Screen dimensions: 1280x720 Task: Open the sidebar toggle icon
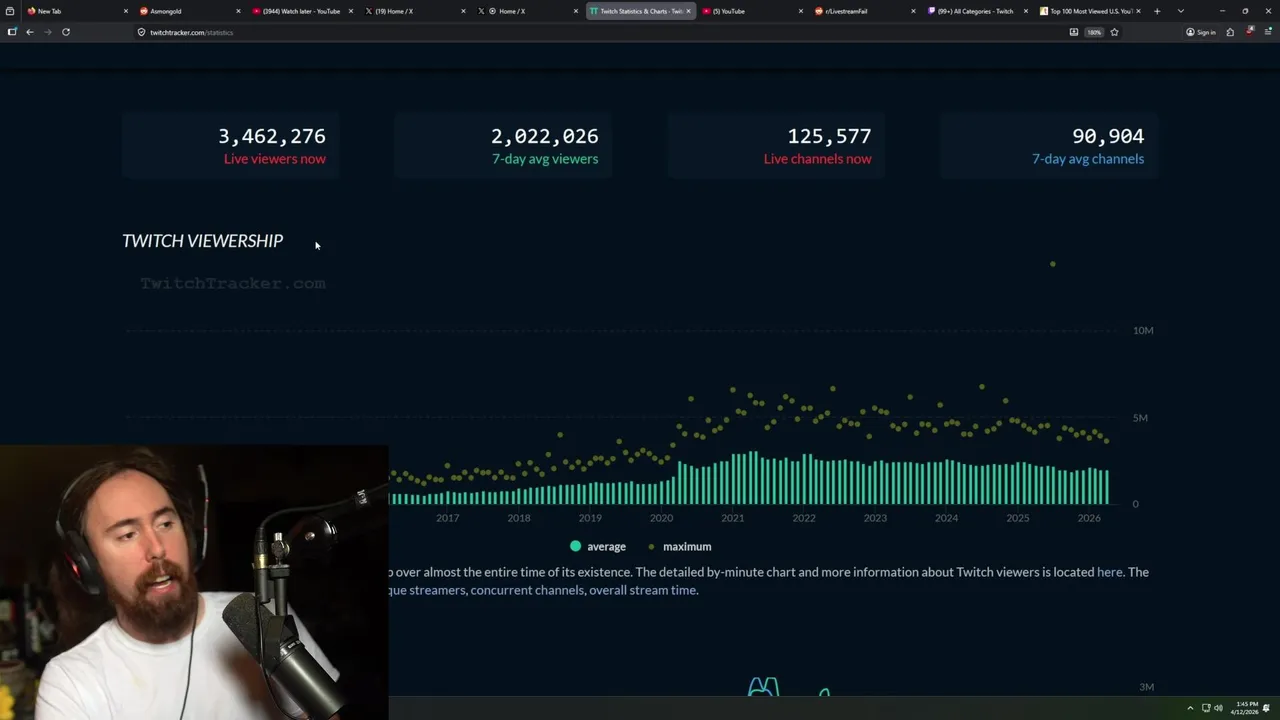12,32
